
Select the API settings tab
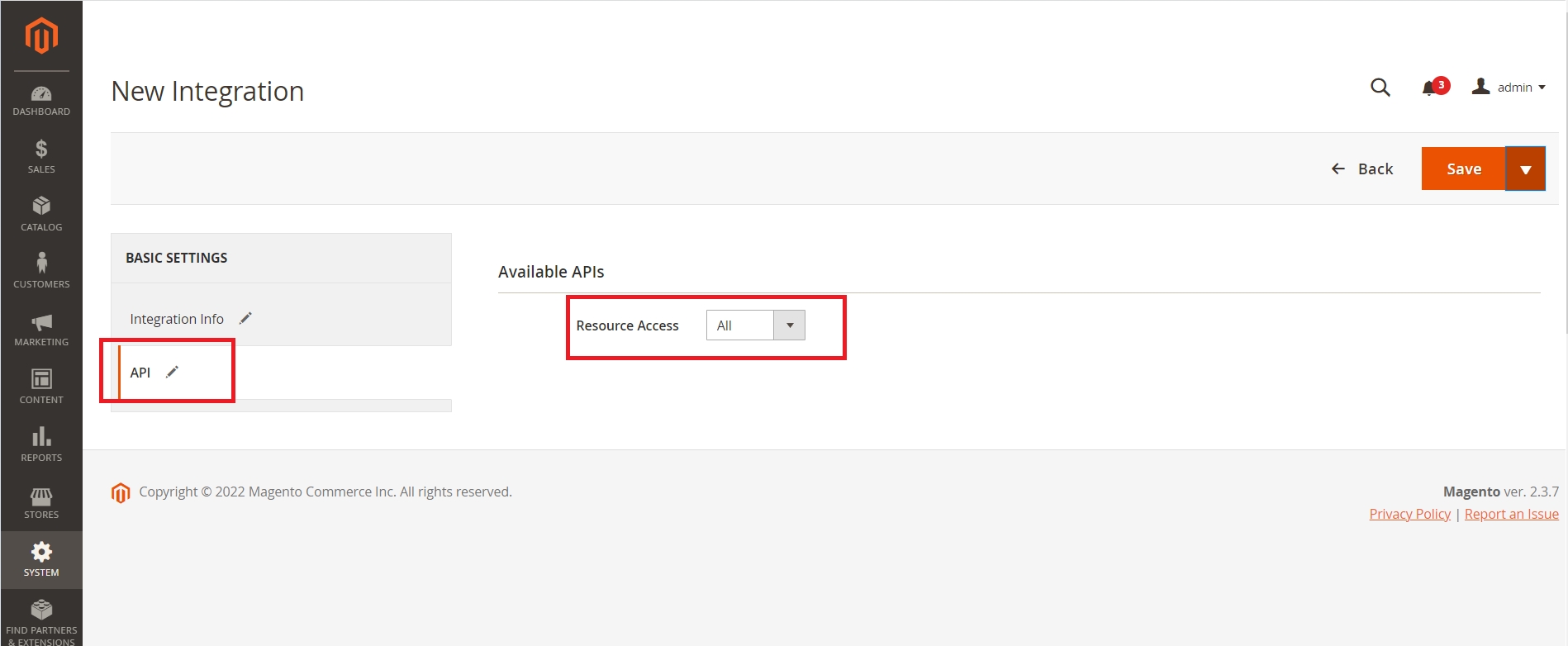[x=140, y=373]
